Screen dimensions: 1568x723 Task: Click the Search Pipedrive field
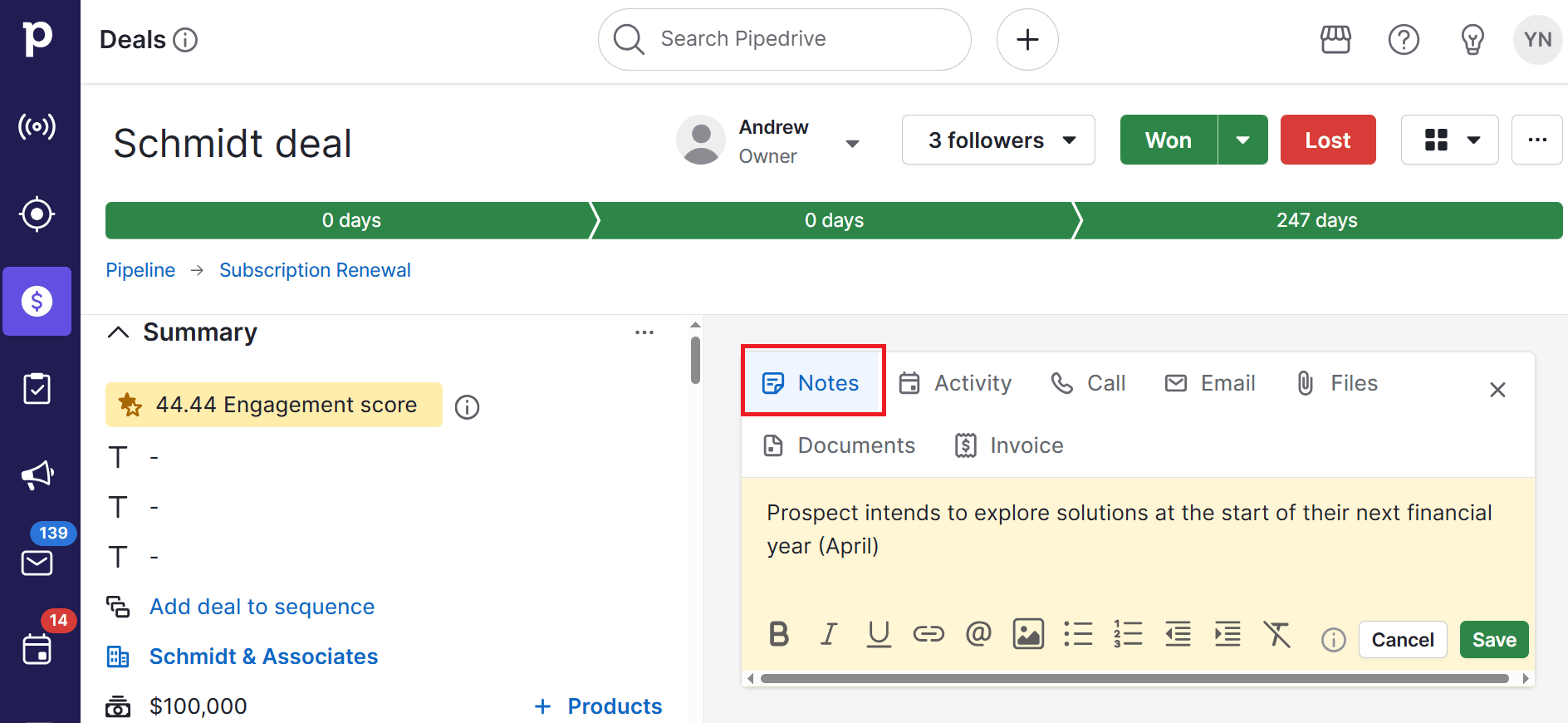click(784, 39)
